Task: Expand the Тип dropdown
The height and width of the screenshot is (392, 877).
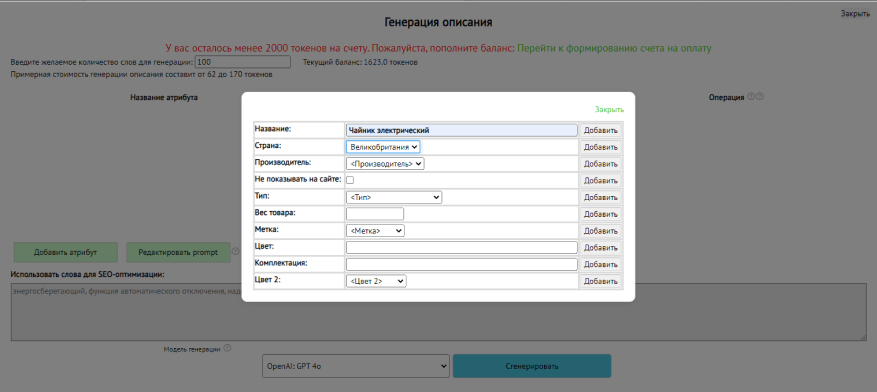Action: click(x=394, y=197)
